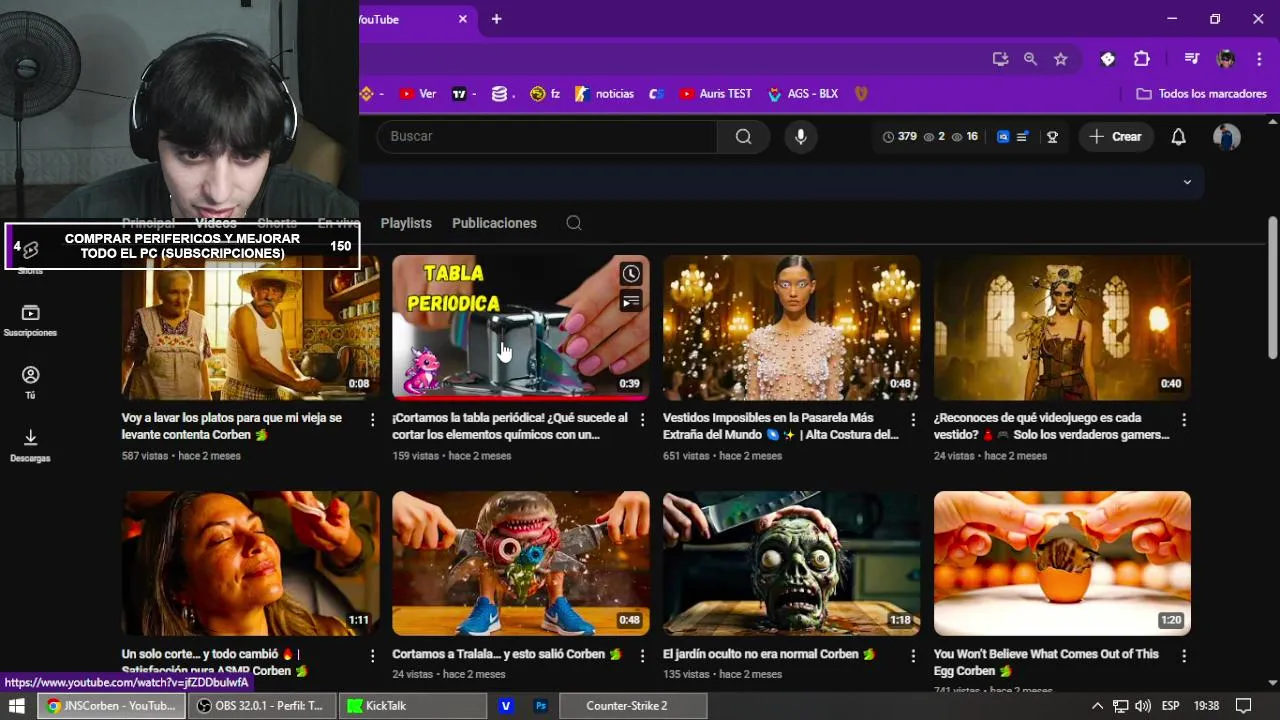Click the zoom magnifier in address bar
Screen dimensions: 1280x720
pyautogui.click(x=1030, y=59)
